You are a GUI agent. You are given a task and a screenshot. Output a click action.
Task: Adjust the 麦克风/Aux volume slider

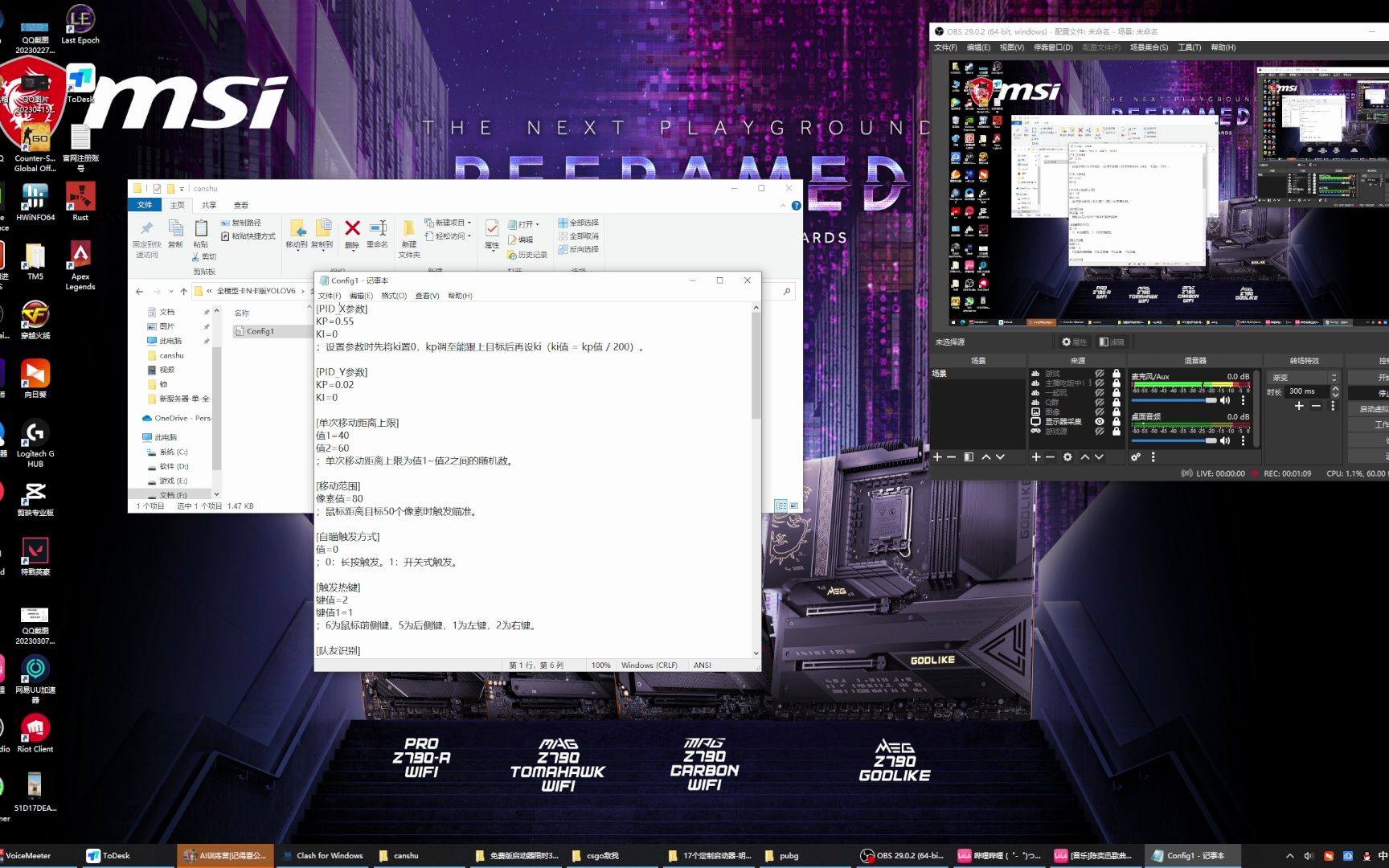coord(1174,399)
